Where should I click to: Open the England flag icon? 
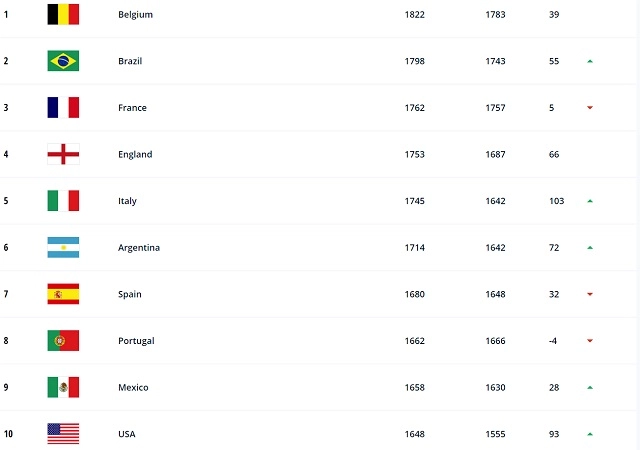(63, 154)
